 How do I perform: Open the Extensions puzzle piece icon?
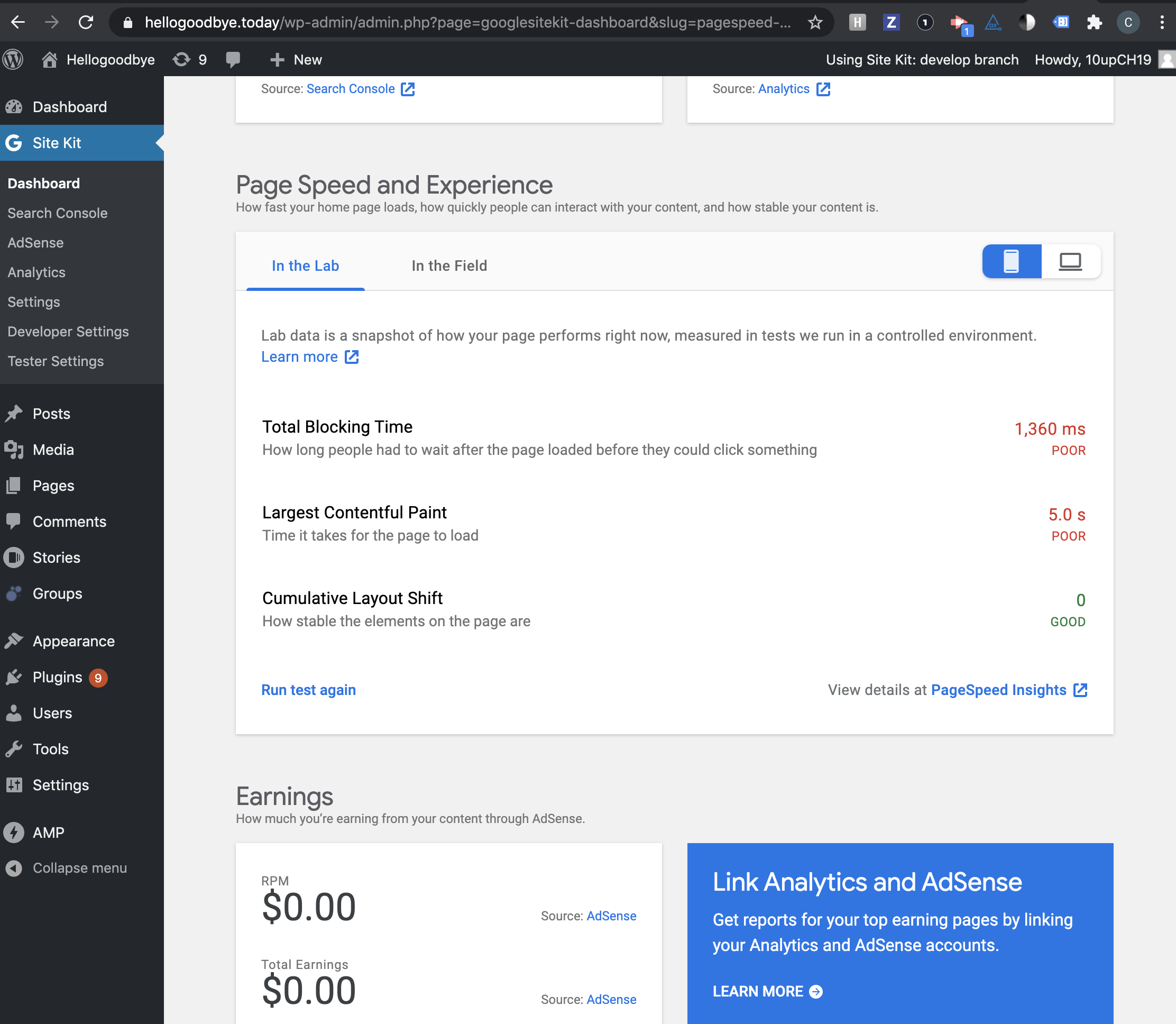(1095, 22)
